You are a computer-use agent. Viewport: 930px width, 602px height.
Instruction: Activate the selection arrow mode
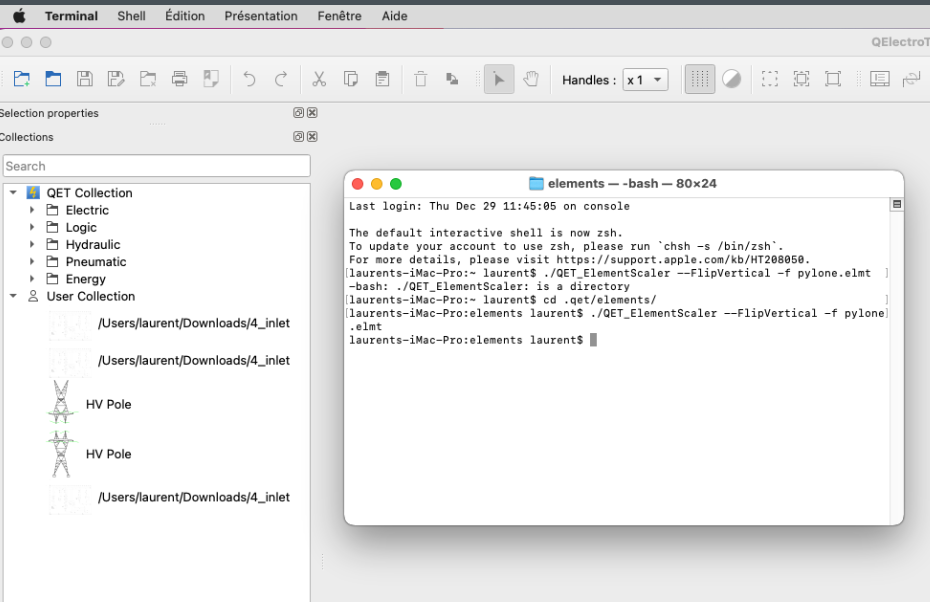point(499,79)
